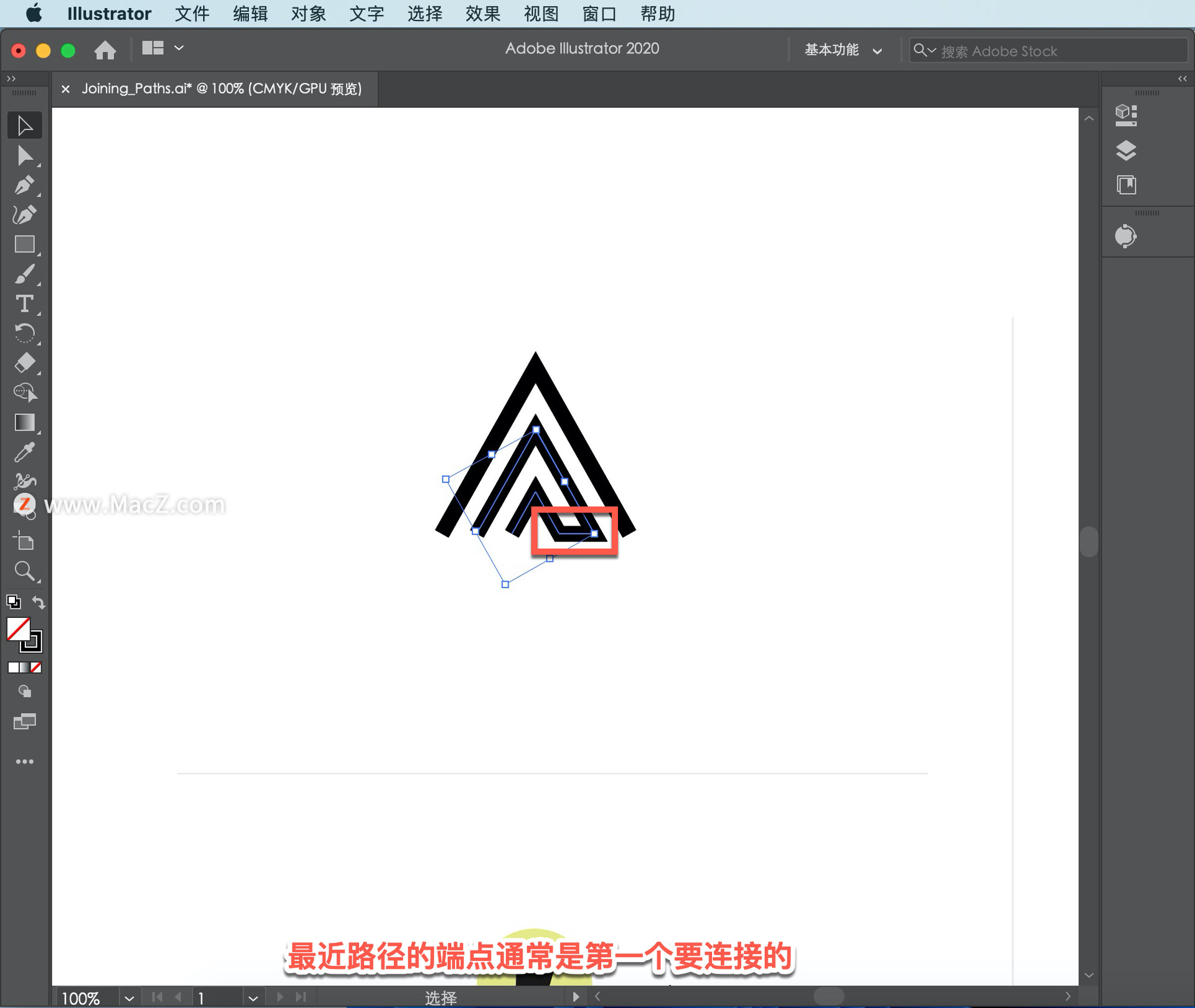Open the zoom level 100% dropdown
This screenshot has width=1195, height=1008.
pyautogui.click(x=129, y=997)
